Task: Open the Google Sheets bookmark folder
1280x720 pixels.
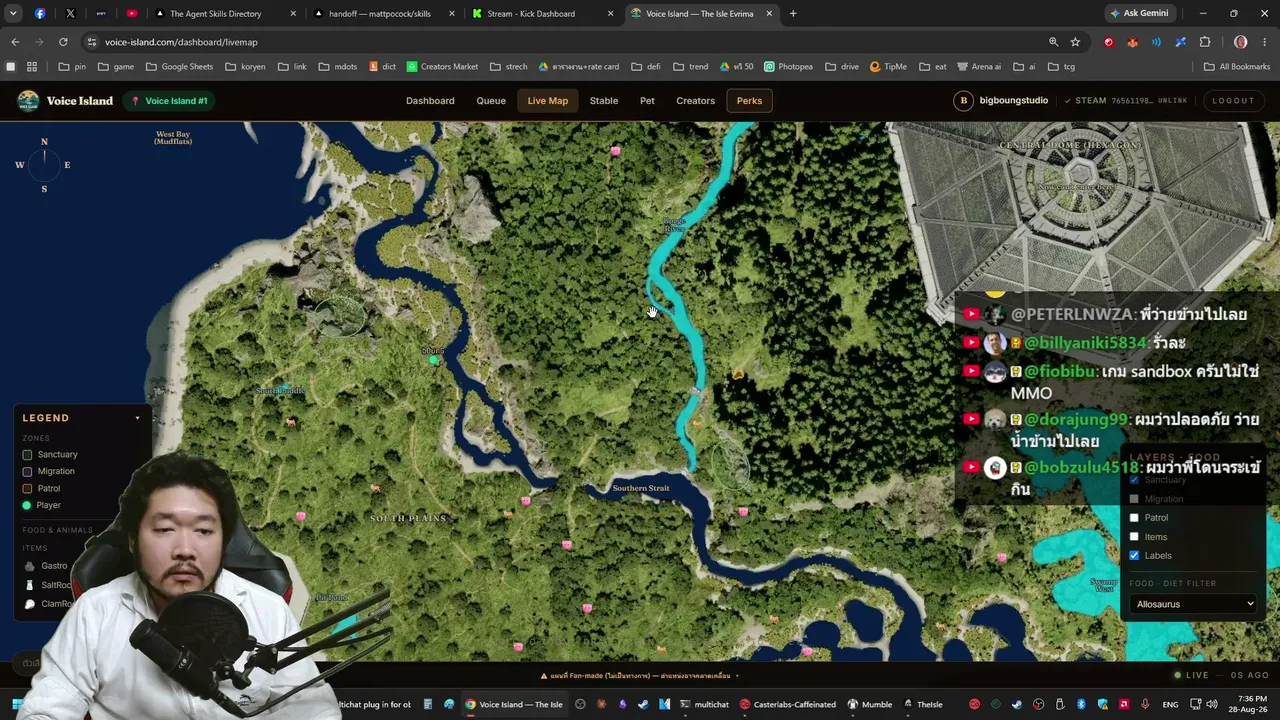Action: click(180, 67)
